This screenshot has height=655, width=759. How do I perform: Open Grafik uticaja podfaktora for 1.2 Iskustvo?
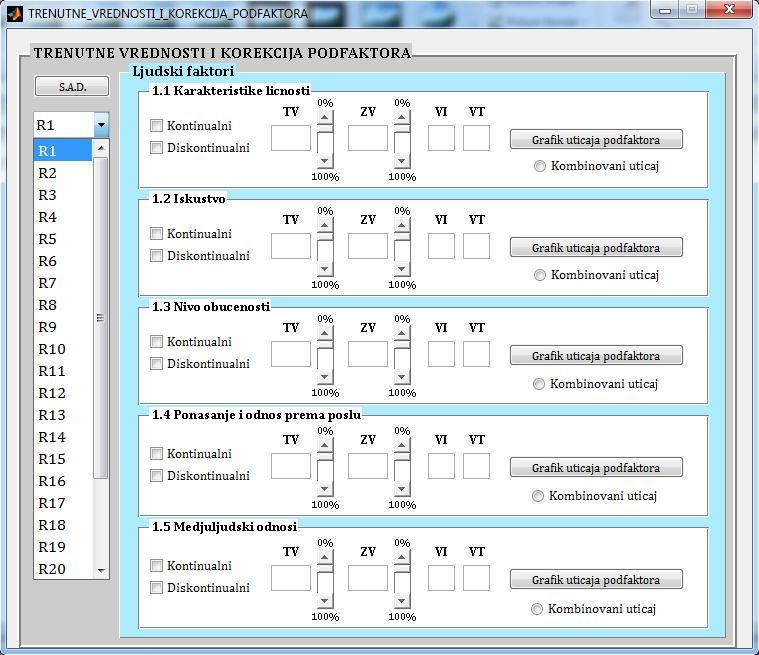pyautogui.click(x=596, y=247)
